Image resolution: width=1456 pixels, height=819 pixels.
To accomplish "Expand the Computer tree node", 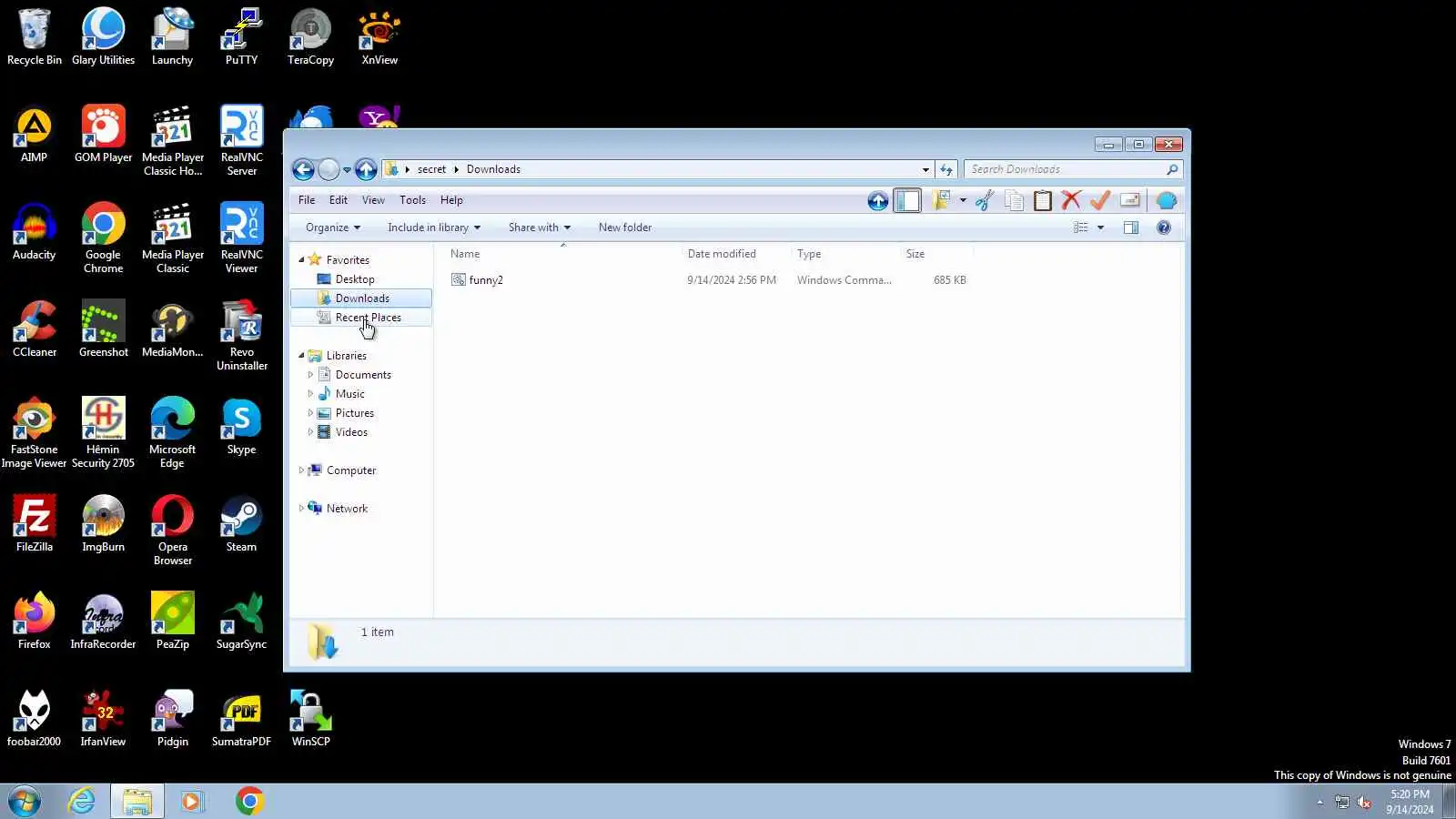I will 301,470.
